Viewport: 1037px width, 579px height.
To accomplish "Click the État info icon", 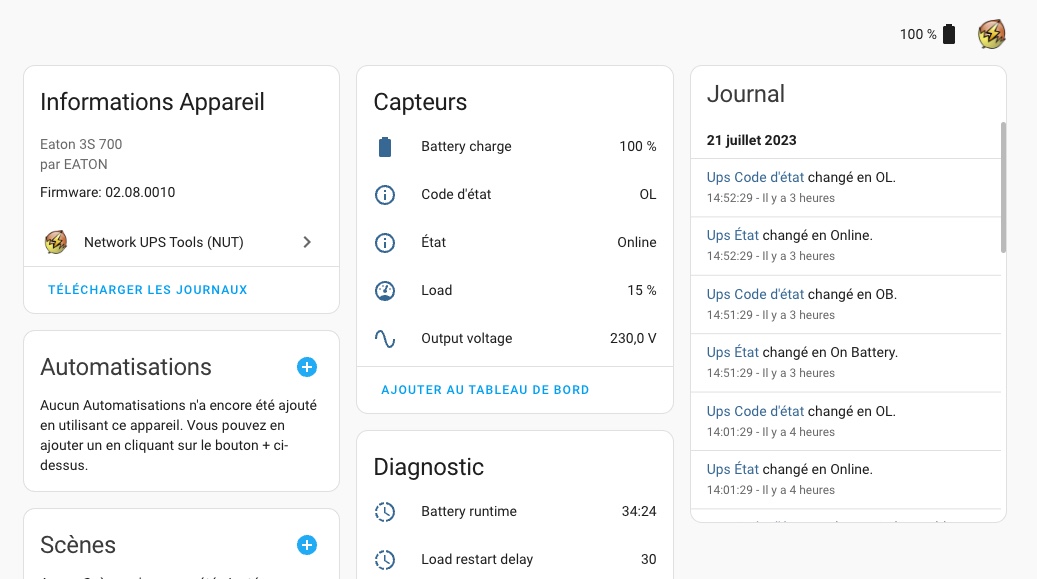I will tap(385, 243).
